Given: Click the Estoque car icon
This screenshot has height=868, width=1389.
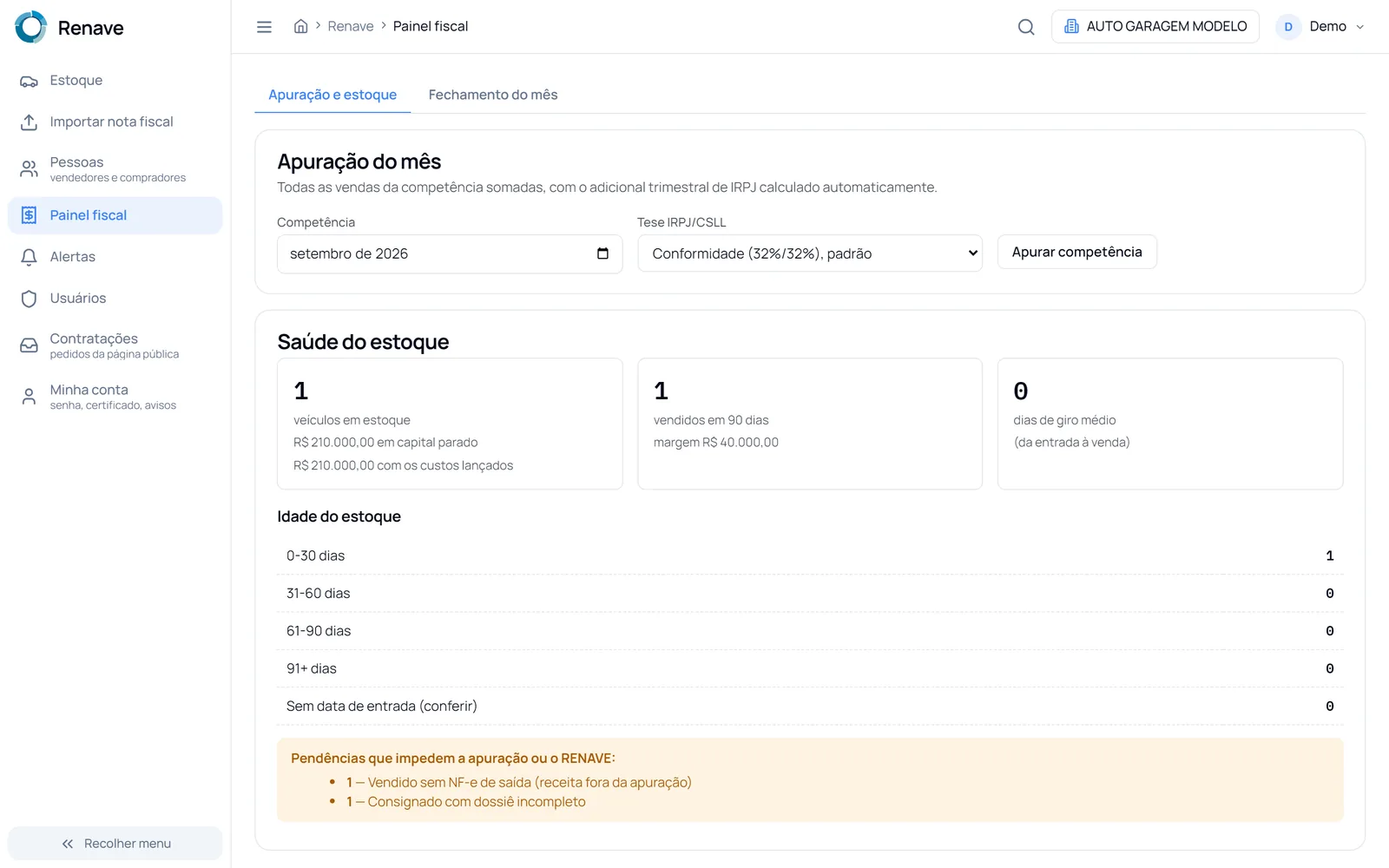Looking at the screenshot, I should (x=29, y=81).
